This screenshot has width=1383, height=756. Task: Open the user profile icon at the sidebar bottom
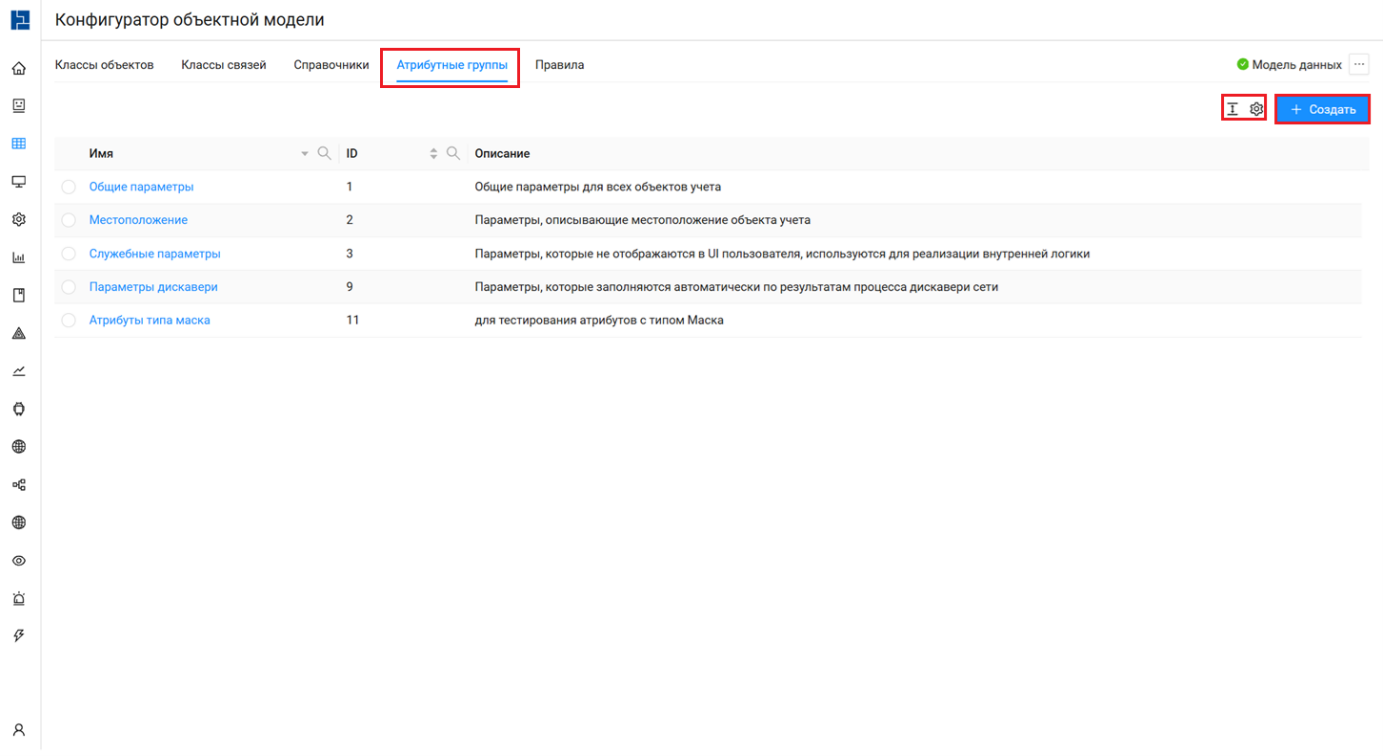coord(18,729)
